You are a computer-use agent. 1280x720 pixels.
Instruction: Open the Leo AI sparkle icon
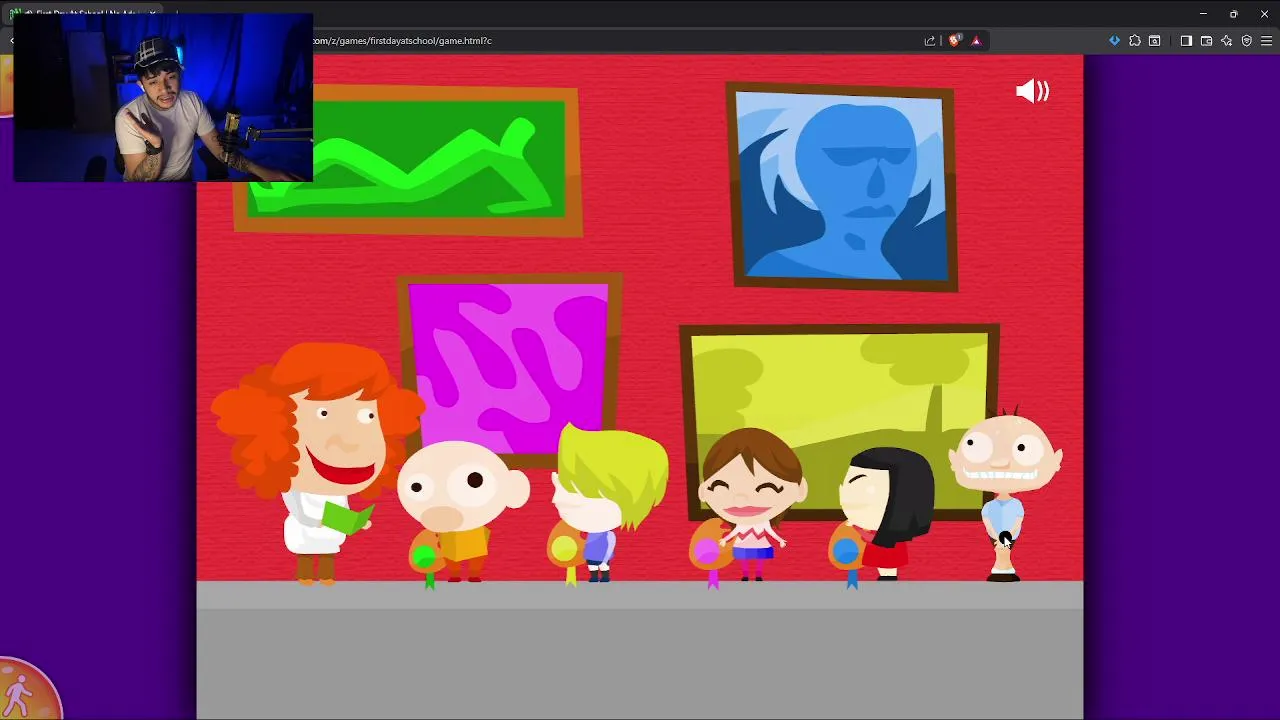(x=1227, y=41)
